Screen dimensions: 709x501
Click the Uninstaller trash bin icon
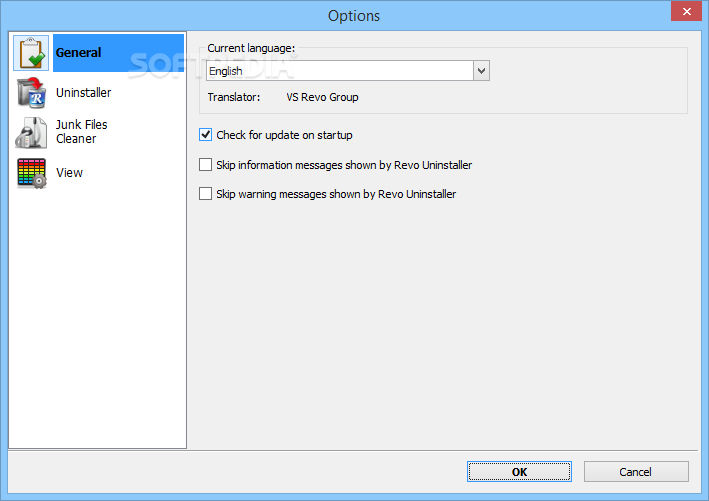click(31, 93)
